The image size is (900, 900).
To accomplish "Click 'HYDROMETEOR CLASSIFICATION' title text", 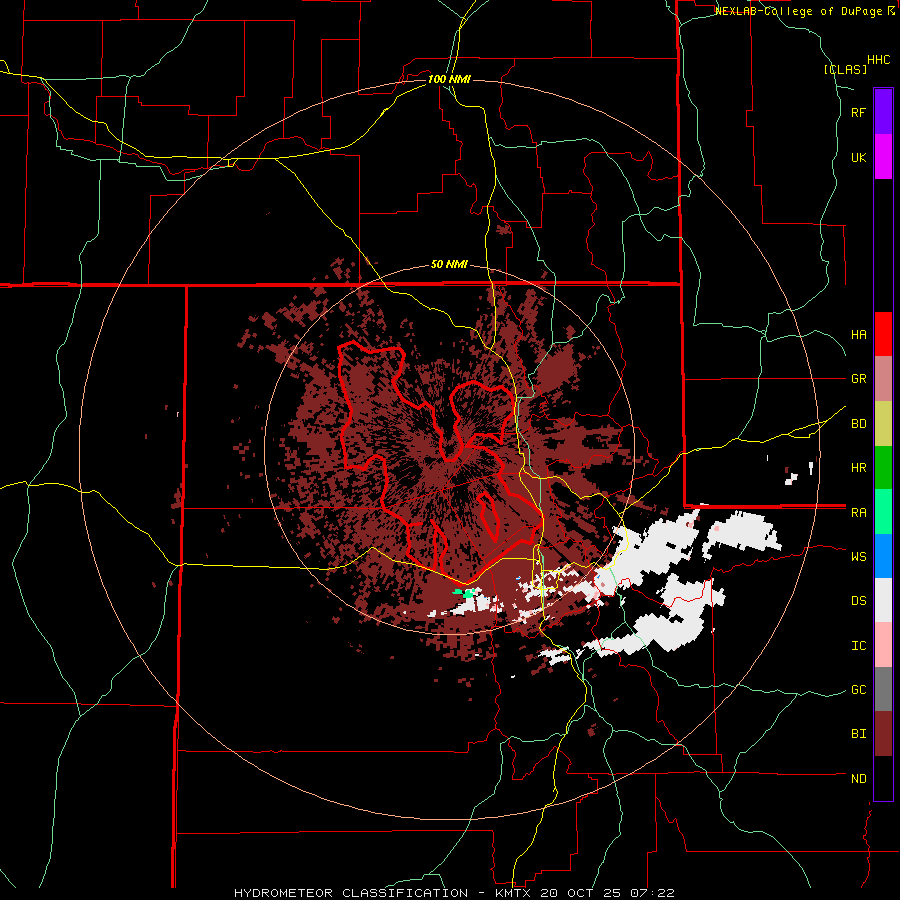I will tap(350, 893).
